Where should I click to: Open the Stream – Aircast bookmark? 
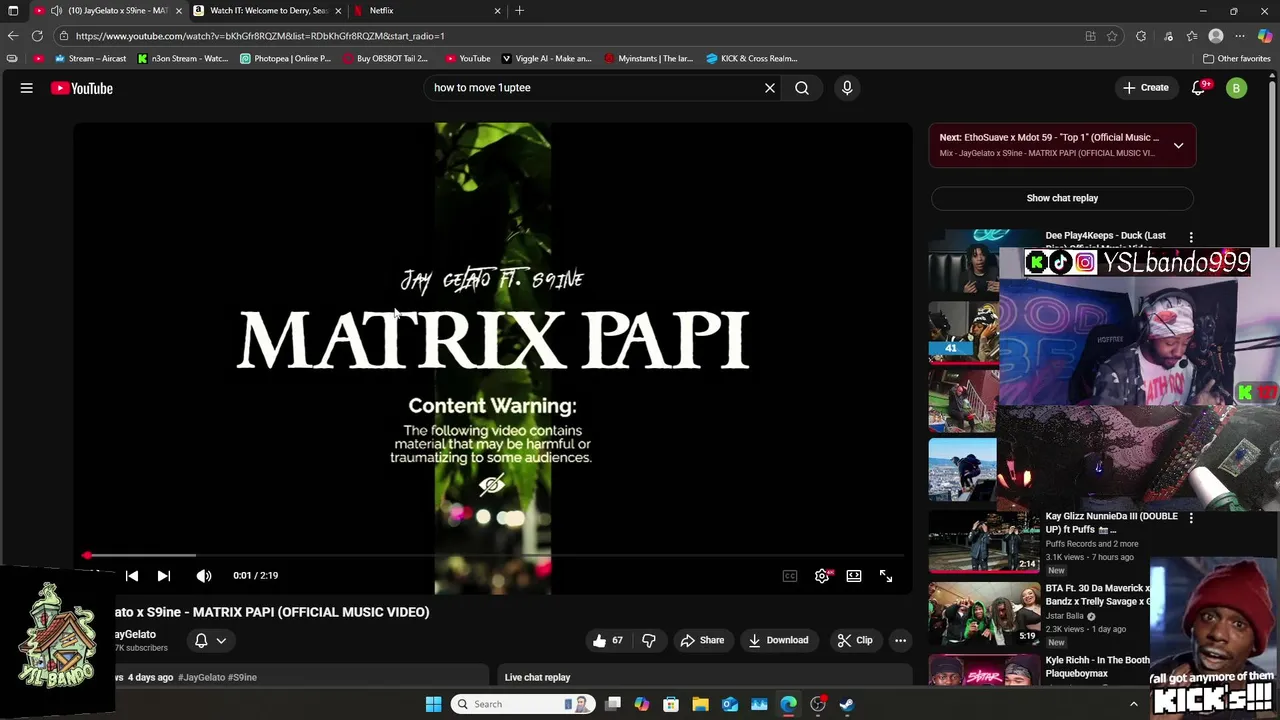pos(90,58)
